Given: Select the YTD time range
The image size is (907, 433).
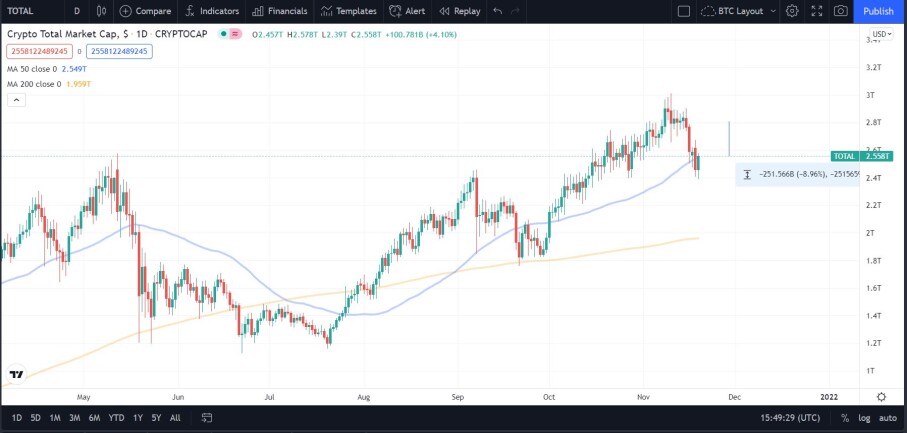Looking at the screenshot, I should click(x=116, y=417).
